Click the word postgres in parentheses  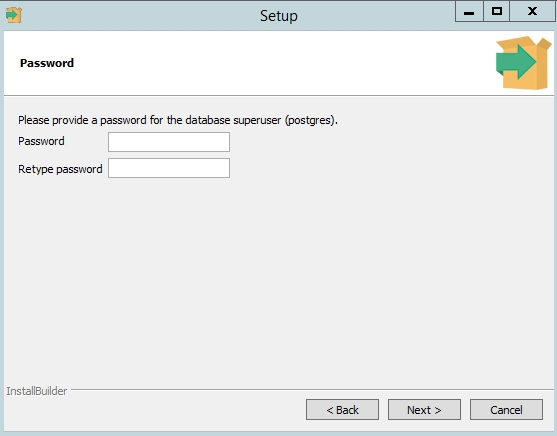point(310,120)
